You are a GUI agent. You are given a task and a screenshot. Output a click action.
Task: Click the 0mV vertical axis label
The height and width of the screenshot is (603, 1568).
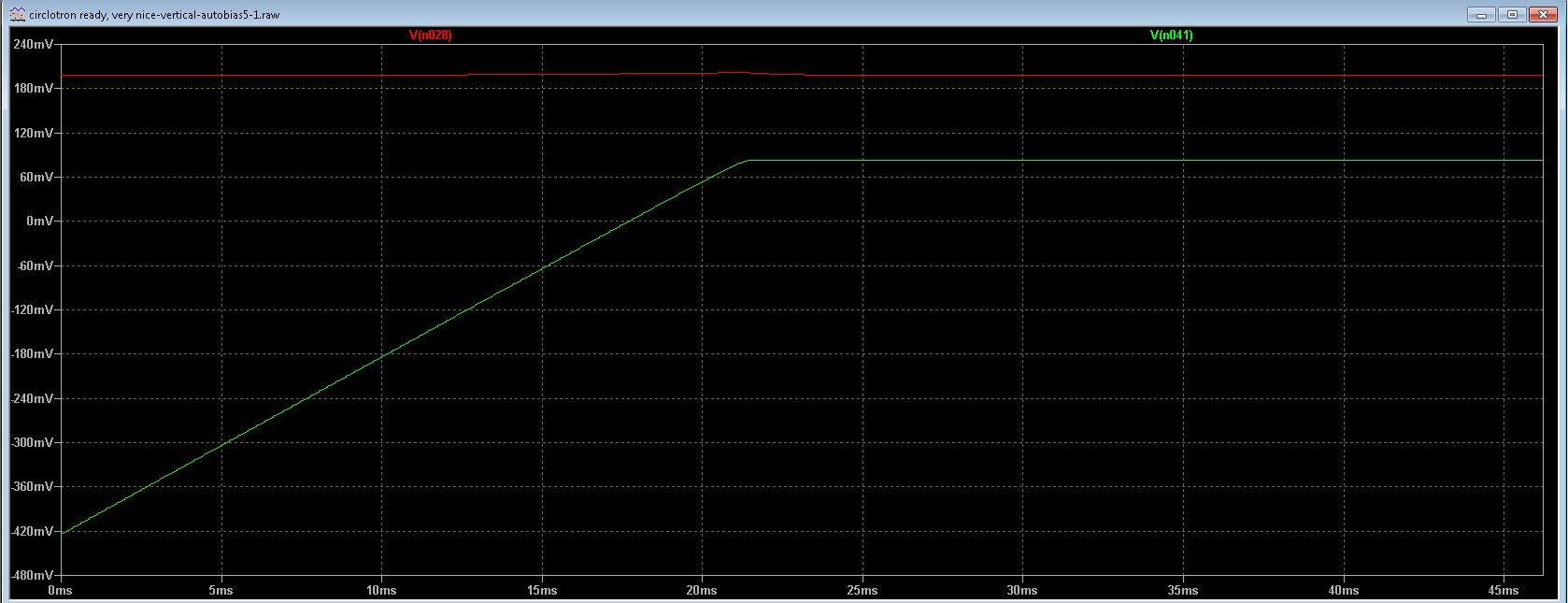[39, 221]
